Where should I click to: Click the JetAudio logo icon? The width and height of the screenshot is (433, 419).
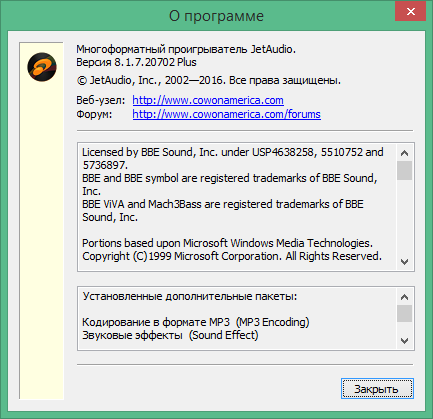click(42, 67)
